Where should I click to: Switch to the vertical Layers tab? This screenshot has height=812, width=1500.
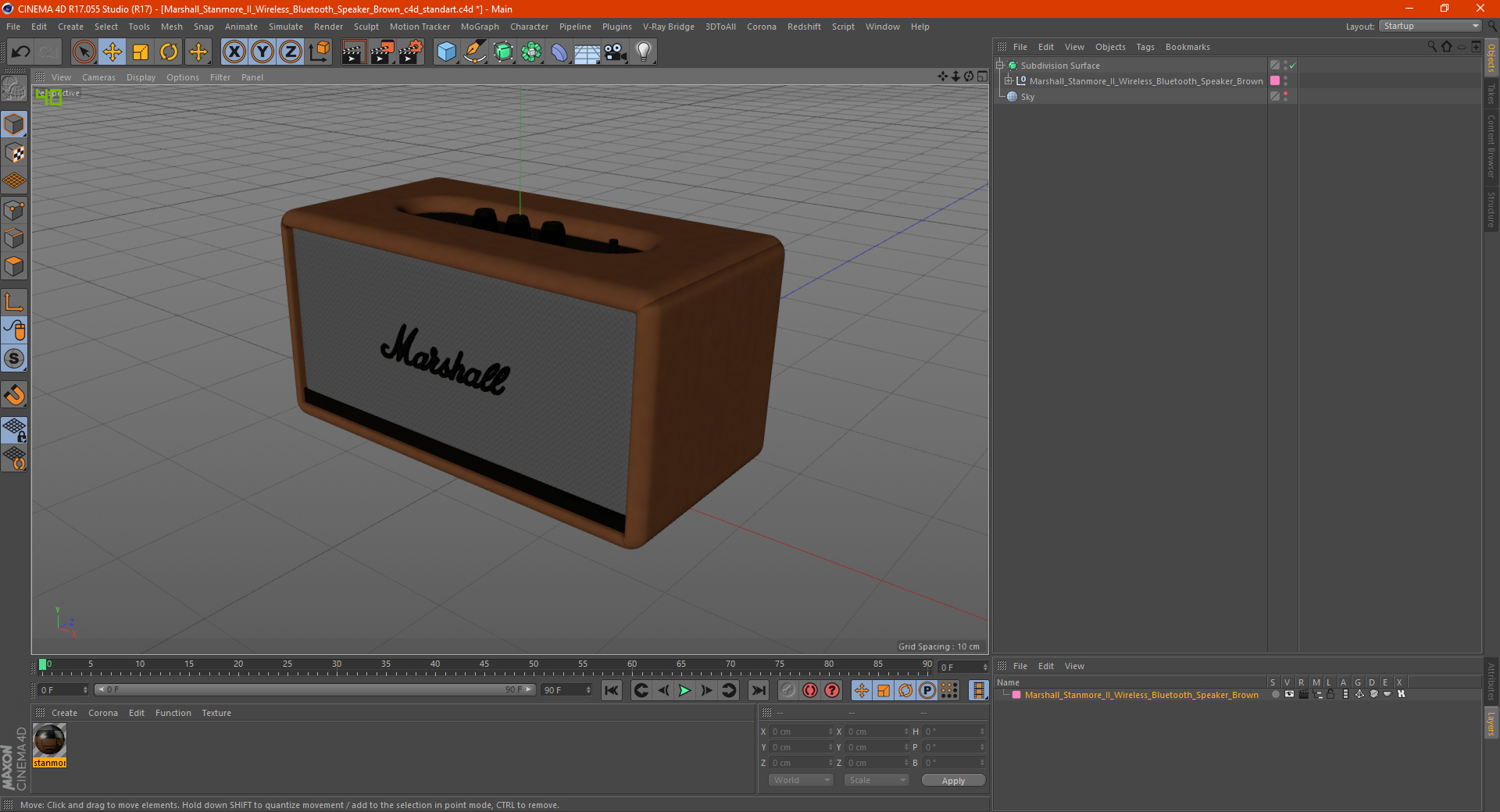pyautogui.click(x=1491, y=723)
